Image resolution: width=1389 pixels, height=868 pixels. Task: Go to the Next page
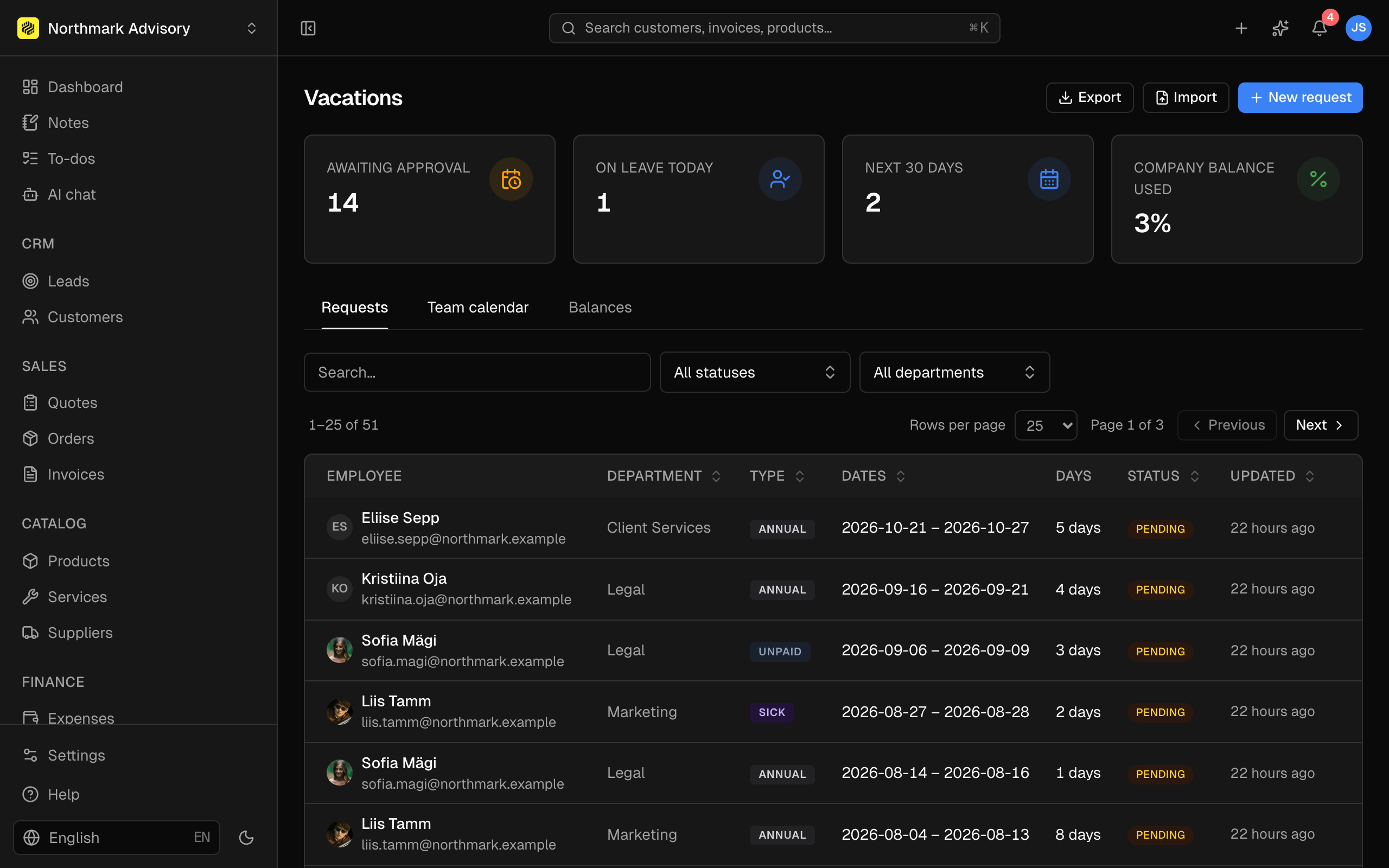tap(1321, 425)
